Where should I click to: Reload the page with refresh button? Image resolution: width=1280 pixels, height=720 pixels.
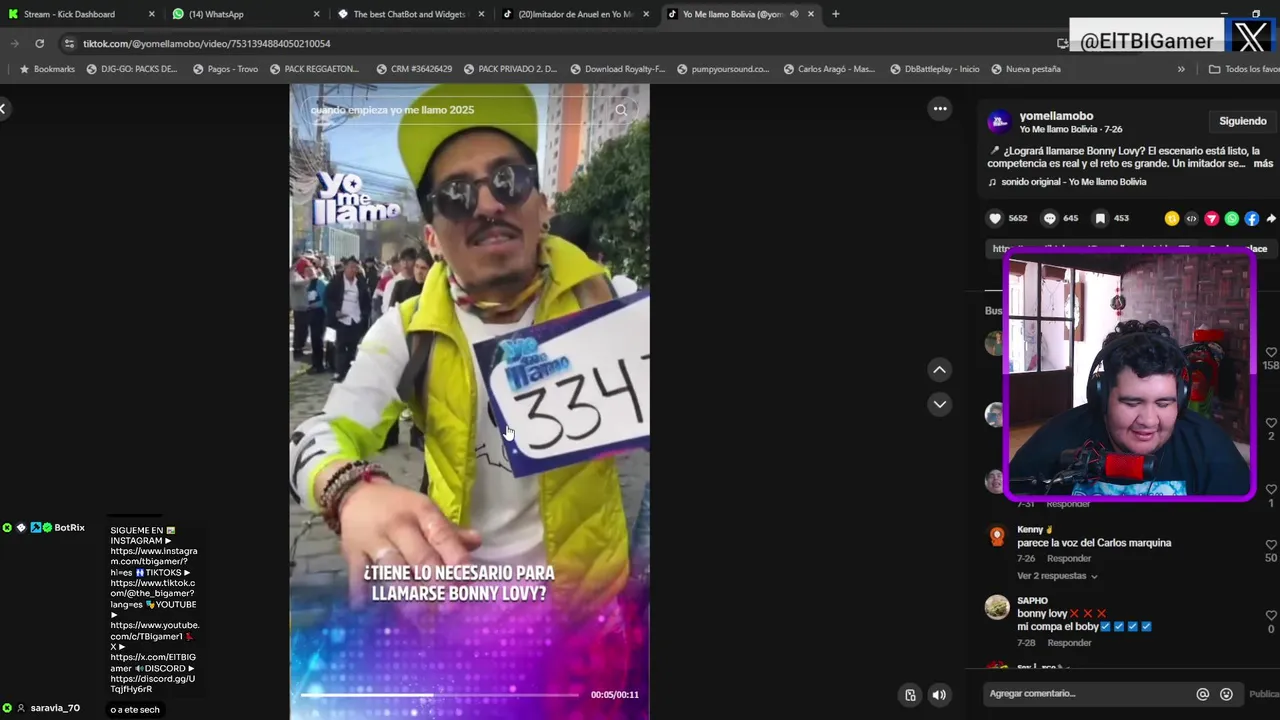[39, 43]
